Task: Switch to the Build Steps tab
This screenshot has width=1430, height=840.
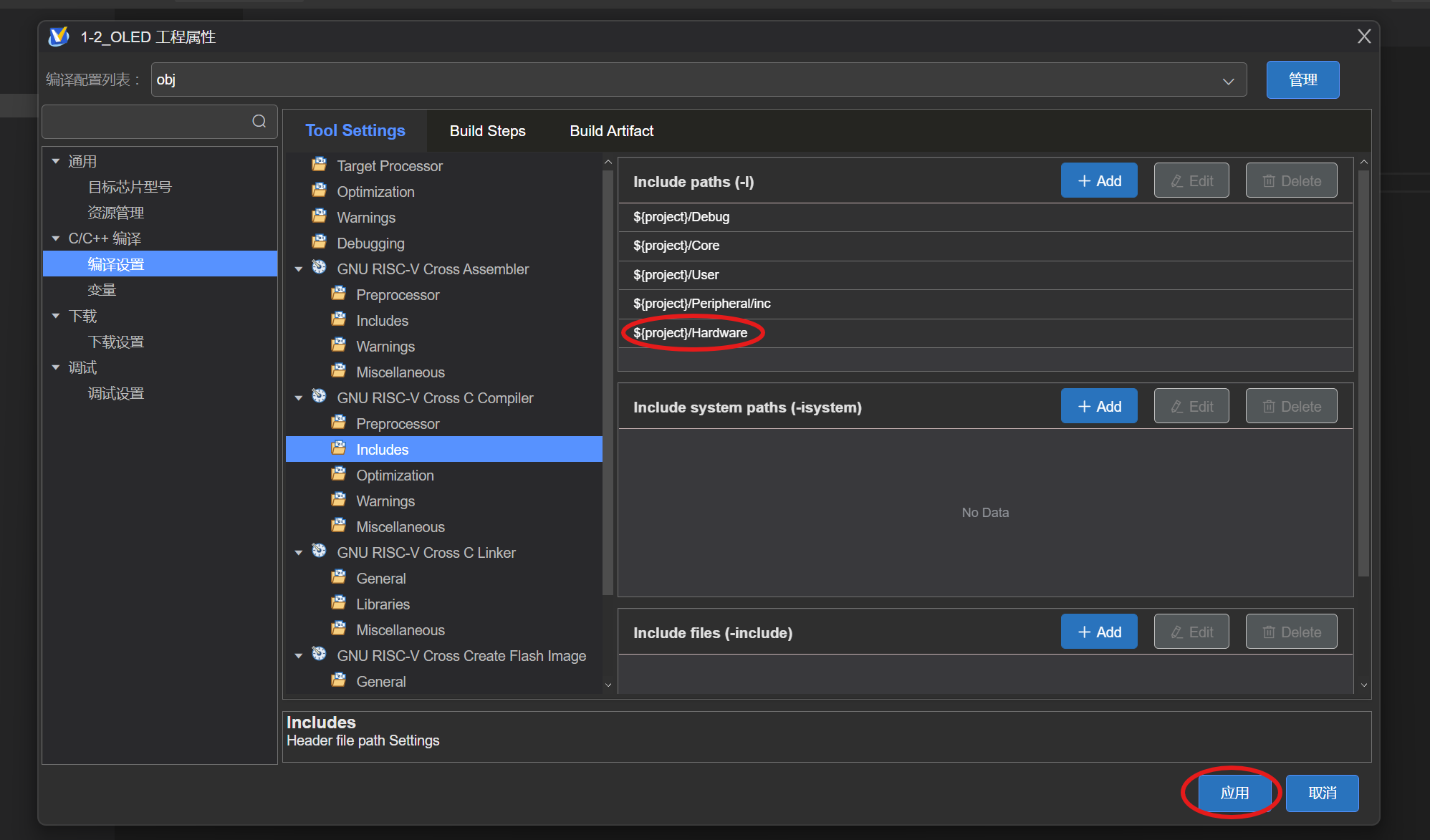Action: point(488,131)
